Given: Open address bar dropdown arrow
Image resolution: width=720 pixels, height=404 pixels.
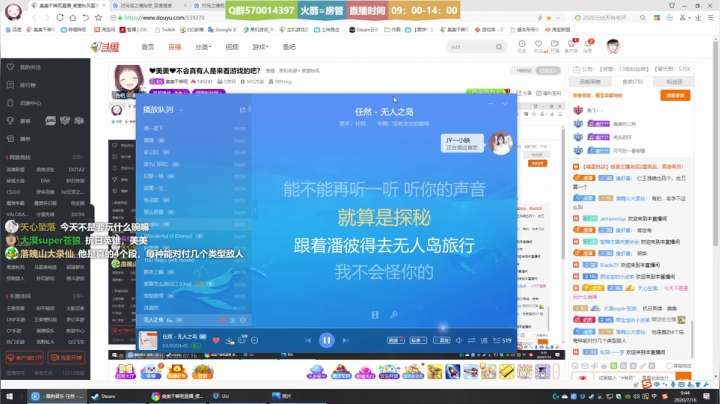Looking at the screenshot, I should (558, 17).
